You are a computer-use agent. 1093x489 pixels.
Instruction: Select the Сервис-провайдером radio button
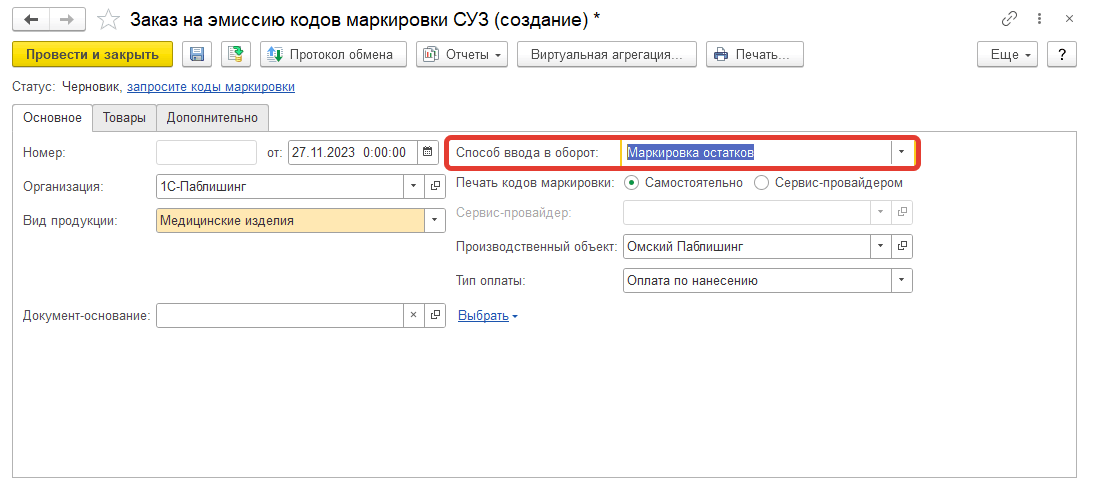762,183
